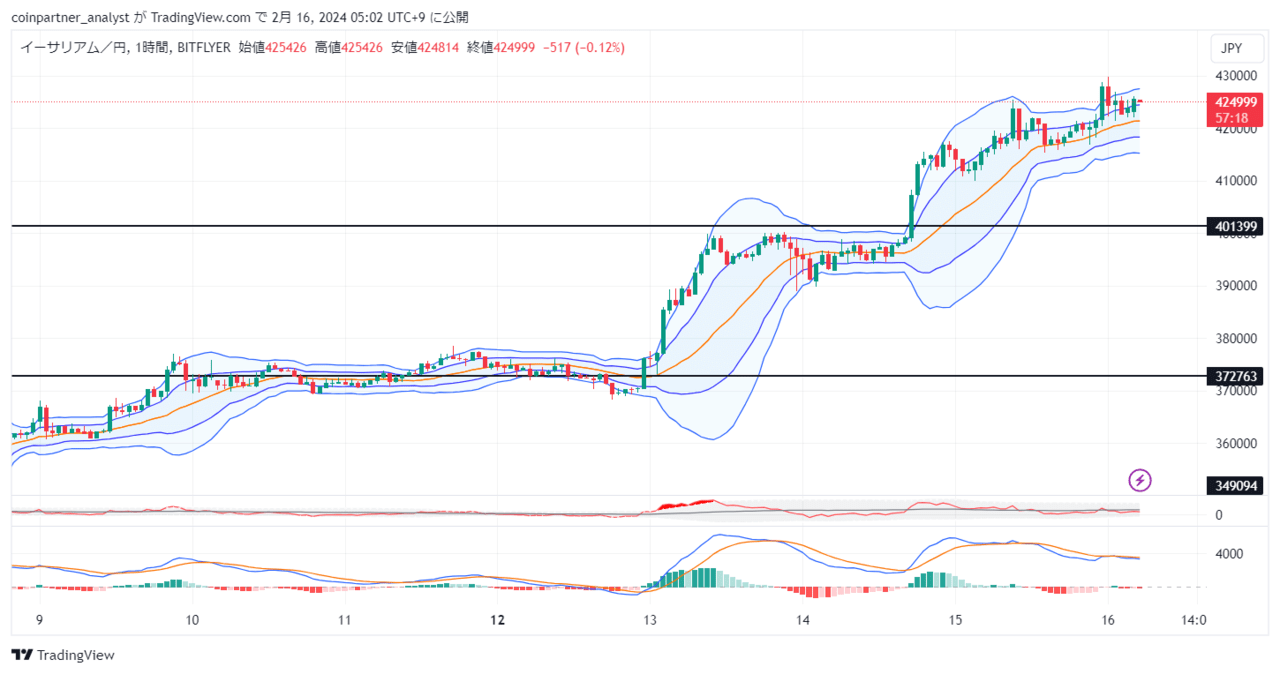Click the purple lightning bolt icon
The height and width of the screenshot is (674, 1280).
click(1140, 480)
